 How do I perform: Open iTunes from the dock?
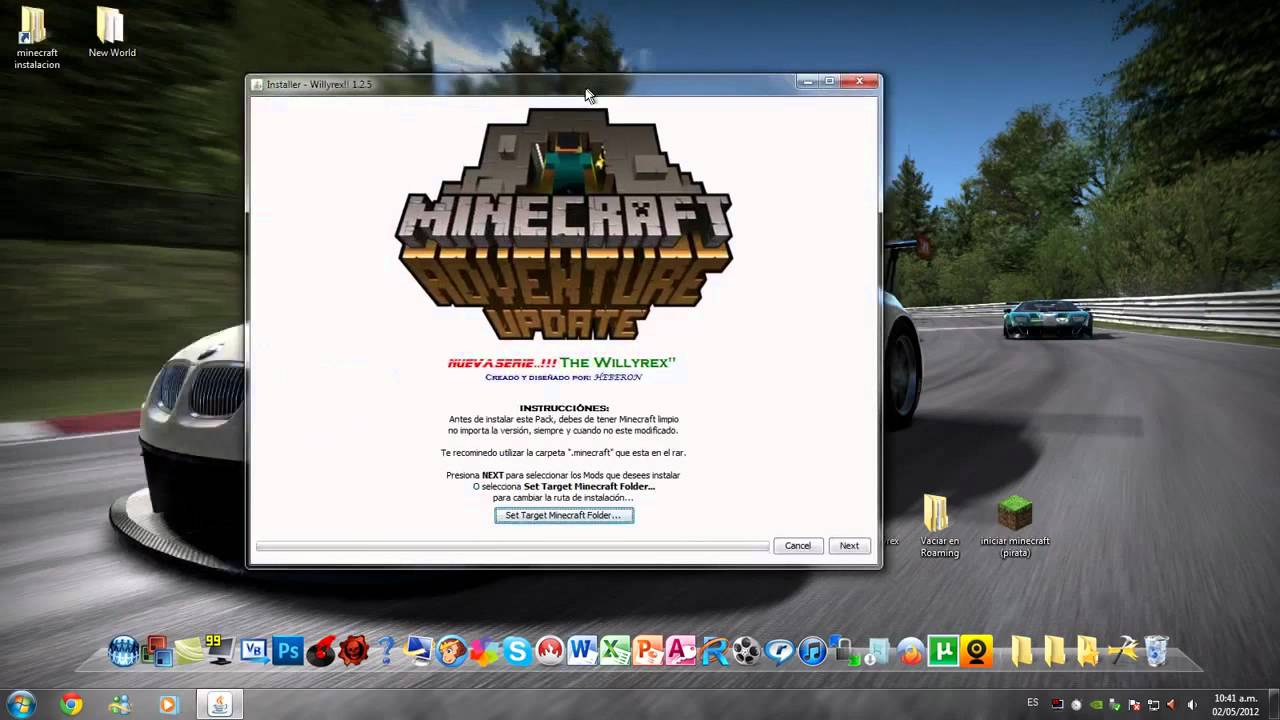(812, 652)
